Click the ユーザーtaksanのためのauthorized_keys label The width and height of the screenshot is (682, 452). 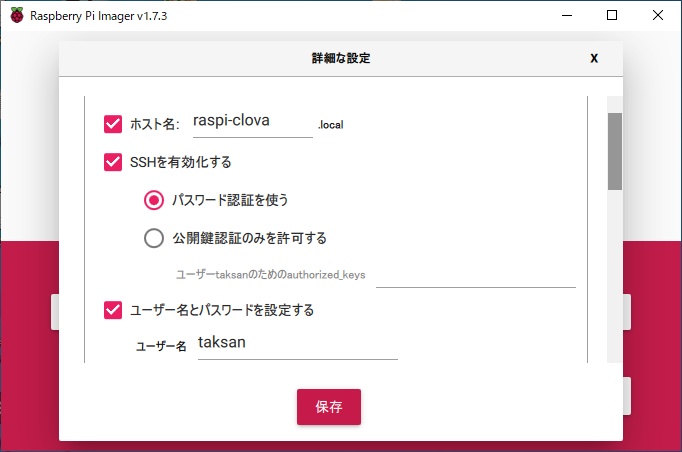[x=272, y=274]
